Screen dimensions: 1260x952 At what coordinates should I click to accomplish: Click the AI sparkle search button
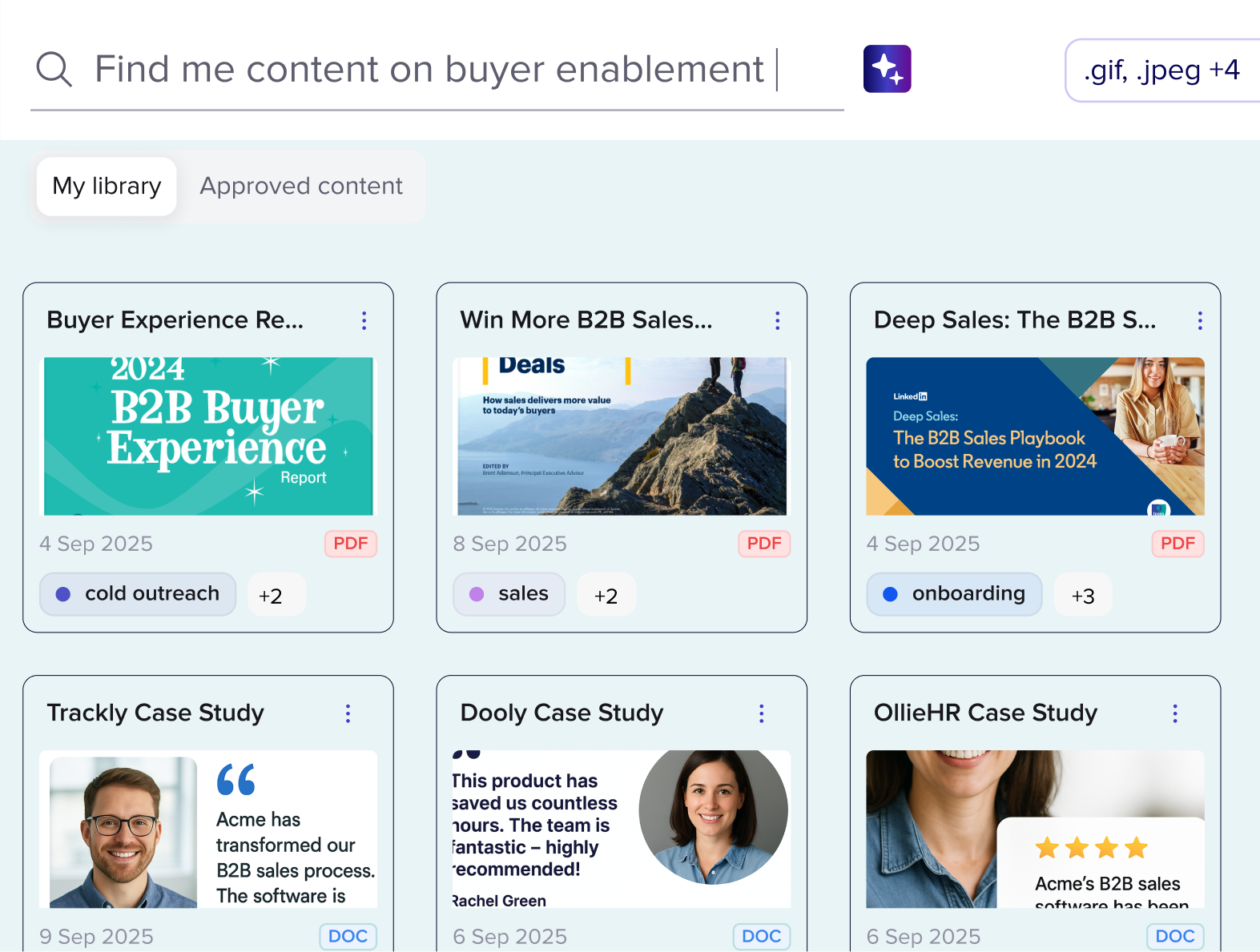[x=887, y=69]
